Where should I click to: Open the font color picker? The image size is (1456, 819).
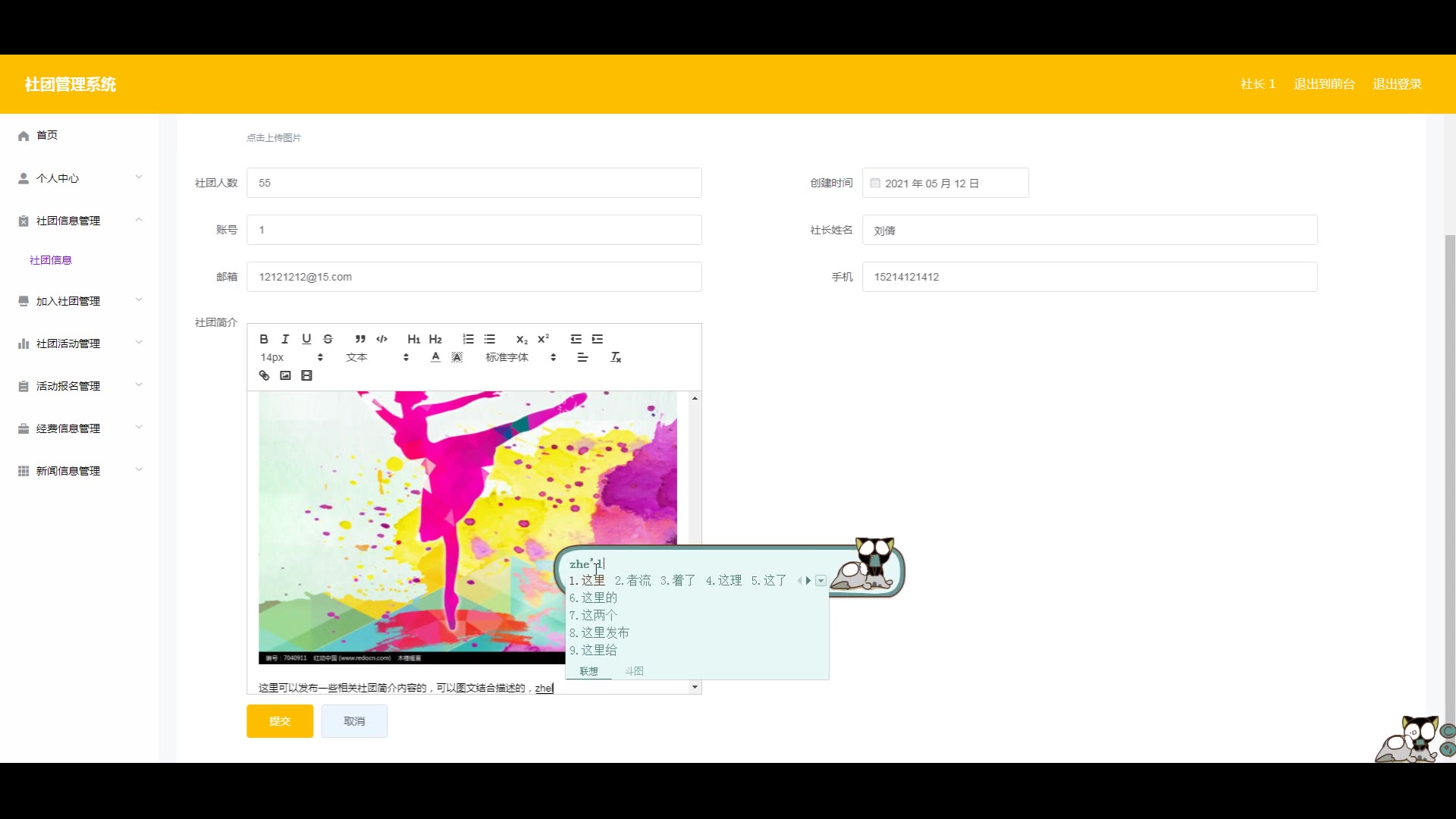(435, 357)
